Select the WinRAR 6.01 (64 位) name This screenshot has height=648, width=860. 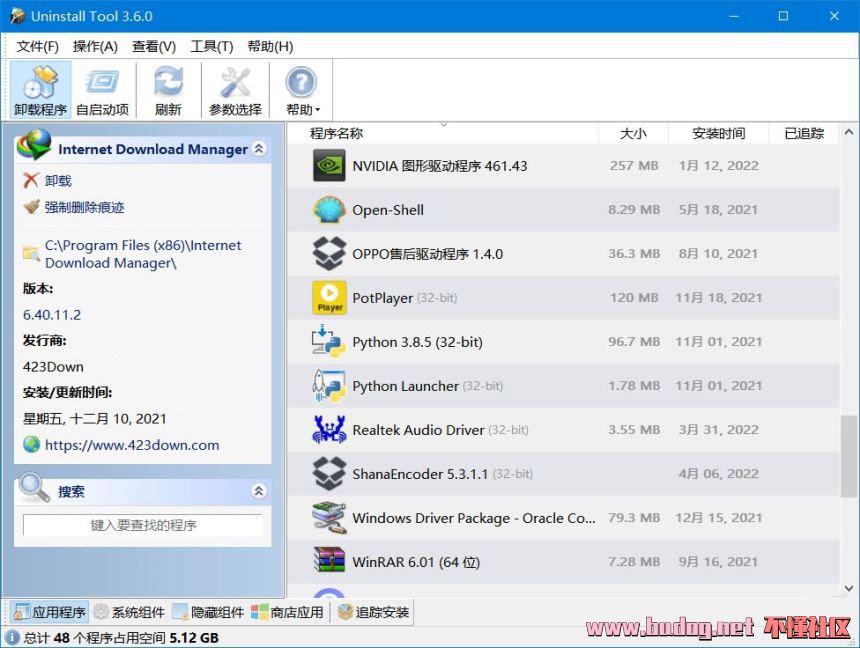point(416,562)
